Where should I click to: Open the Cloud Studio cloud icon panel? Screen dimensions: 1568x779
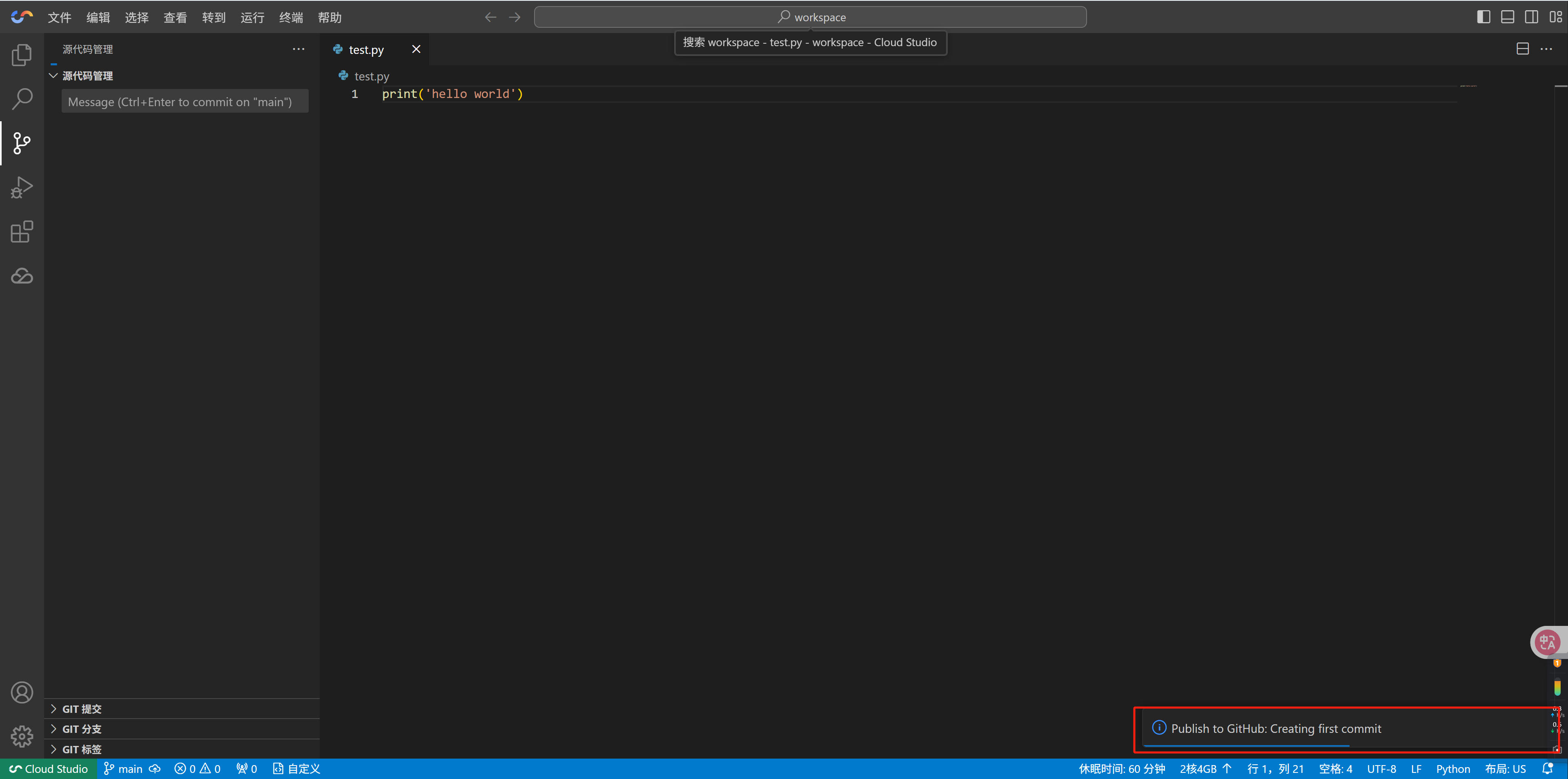coord(22,276)
